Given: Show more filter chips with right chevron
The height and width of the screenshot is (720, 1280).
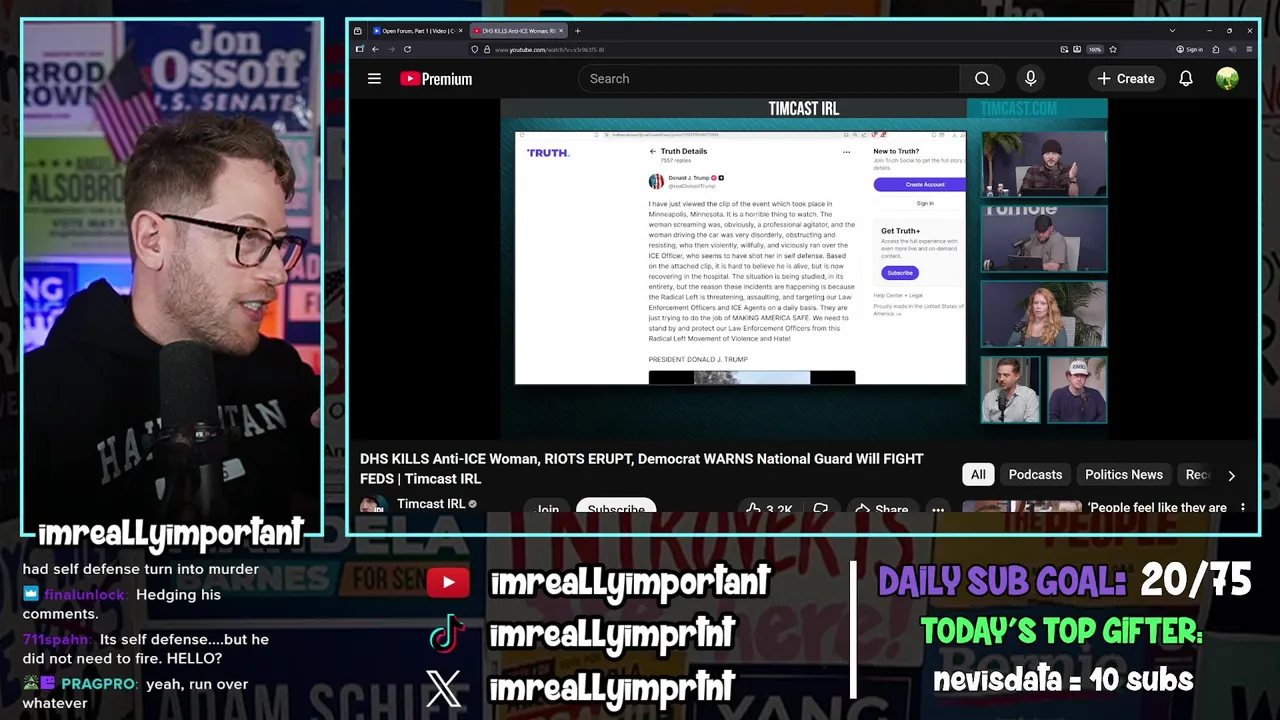Looking at the screenshot, I should point(1231,475).
